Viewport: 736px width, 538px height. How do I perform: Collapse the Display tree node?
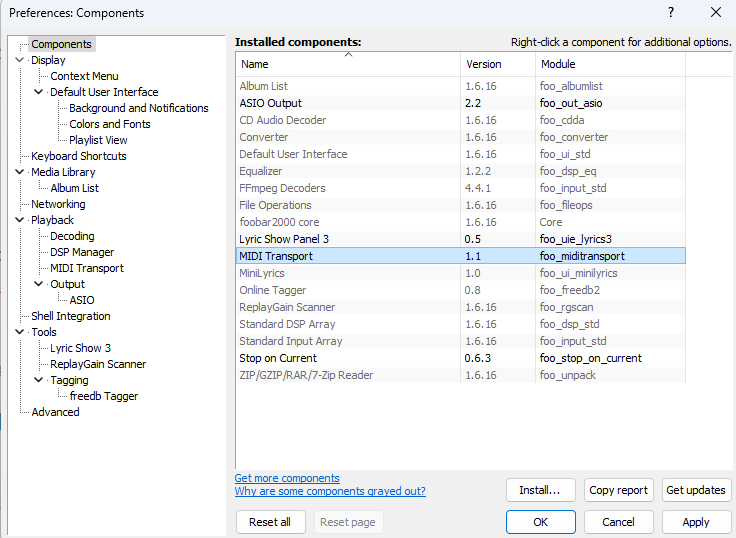point(20,60)
